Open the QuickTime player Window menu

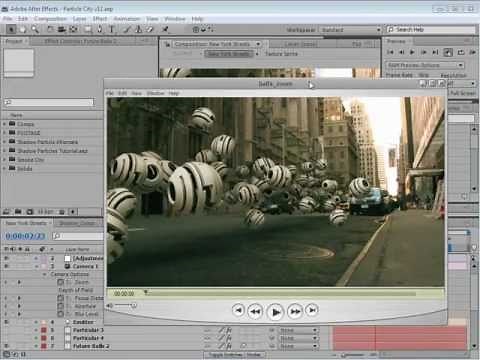click(156, 93)
